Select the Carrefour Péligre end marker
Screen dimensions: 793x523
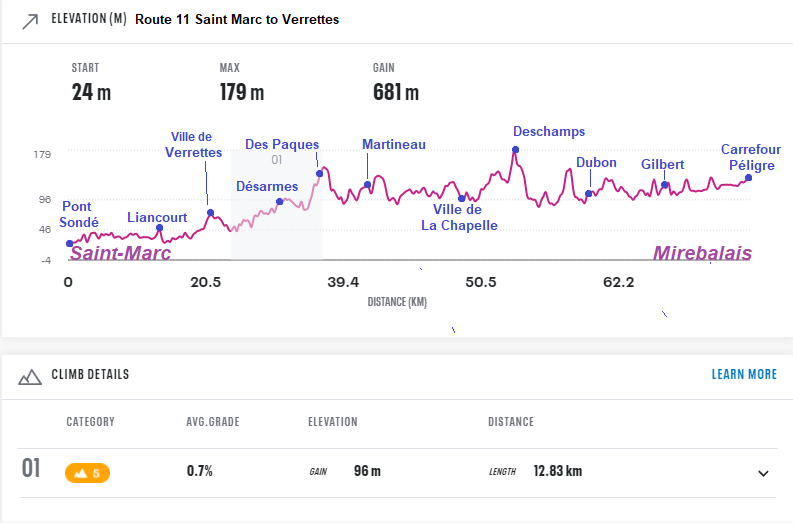[x=748, y=178]
